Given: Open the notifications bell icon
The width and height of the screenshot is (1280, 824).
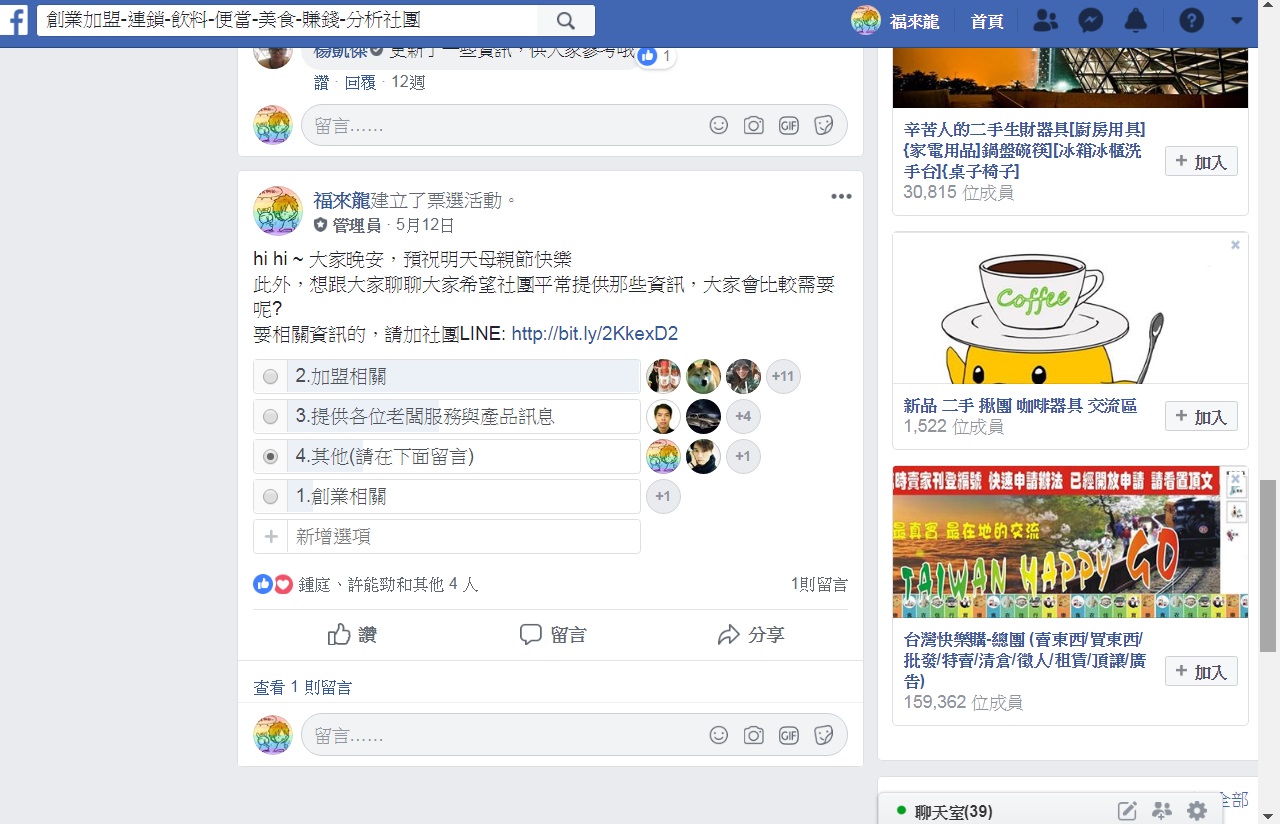Looking at the screenshot, I should coord(1136,20).
